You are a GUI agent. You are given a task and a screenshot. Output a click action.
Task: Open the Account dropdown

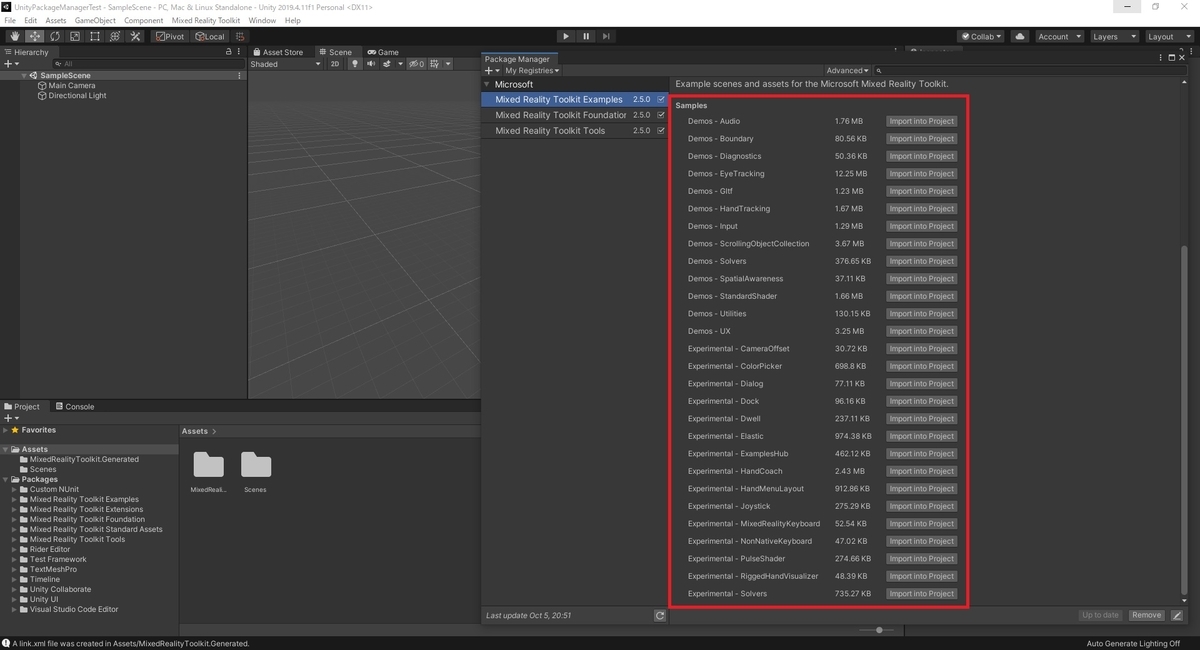point(1058,36)
